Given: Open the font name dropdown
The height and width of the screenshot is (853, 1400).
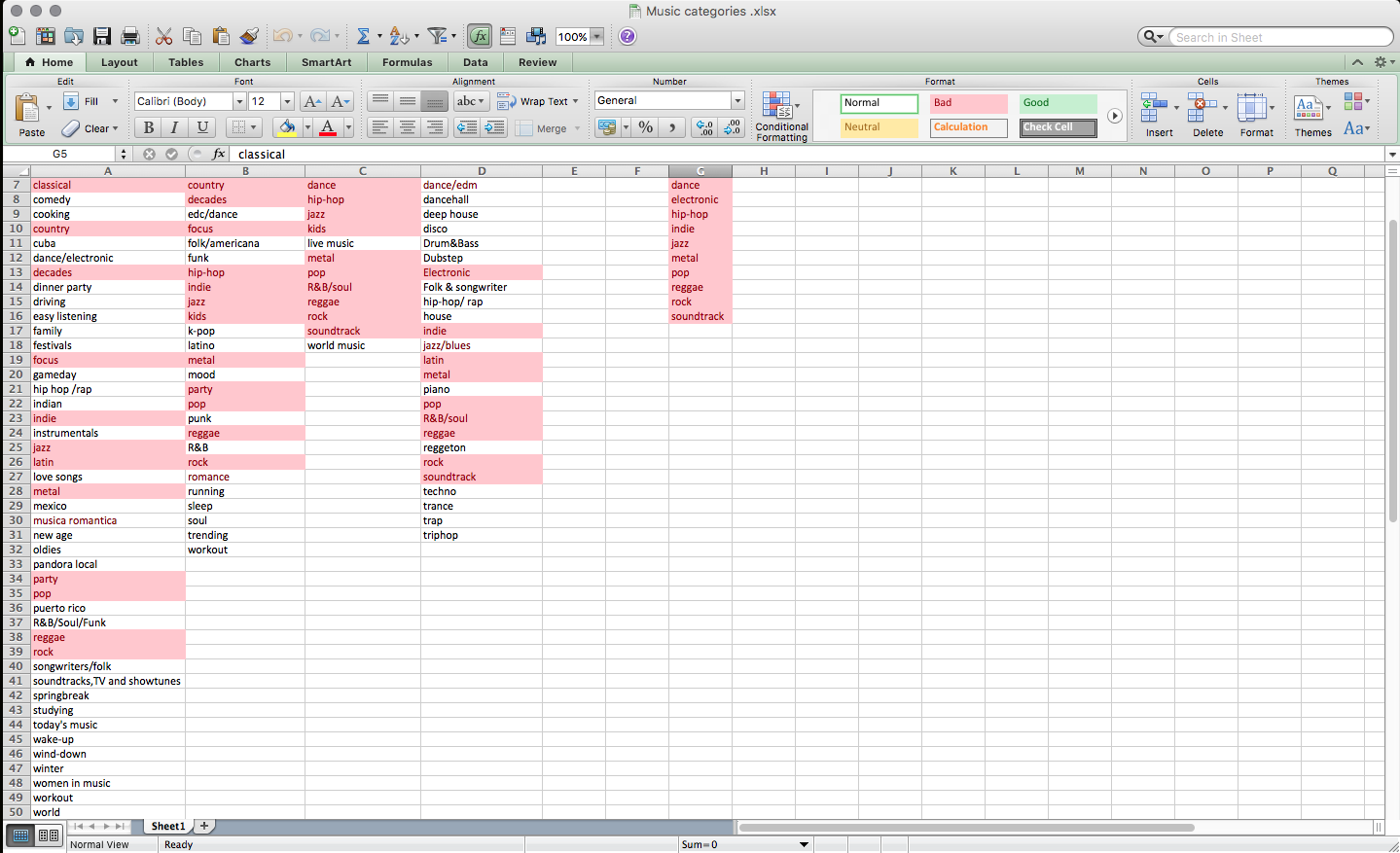Looking at the screenshot, I should click(x=239, y=101).
